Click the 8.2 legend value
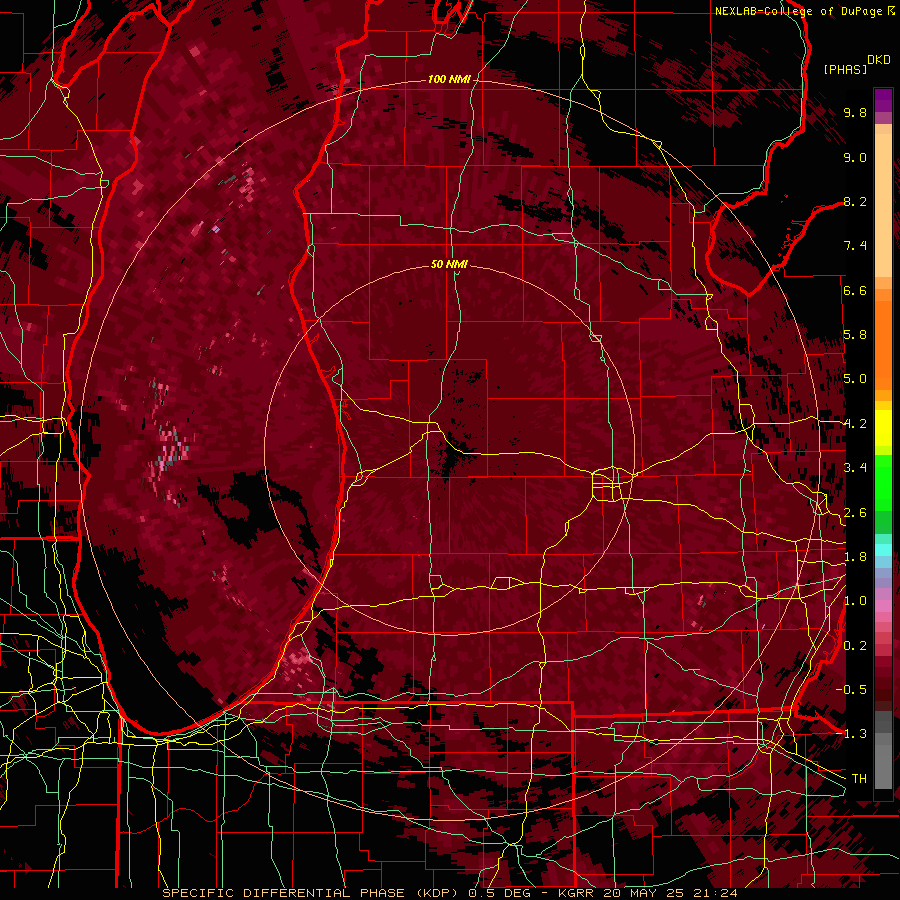900x900 pixels. click(x=855, y=201)
